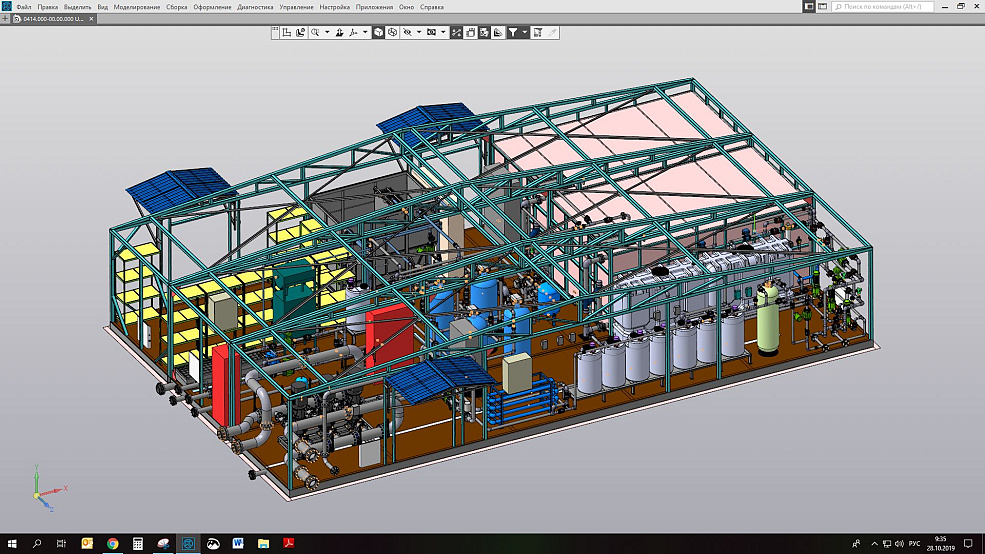Open the Диагностика menu

coord(255,6)
